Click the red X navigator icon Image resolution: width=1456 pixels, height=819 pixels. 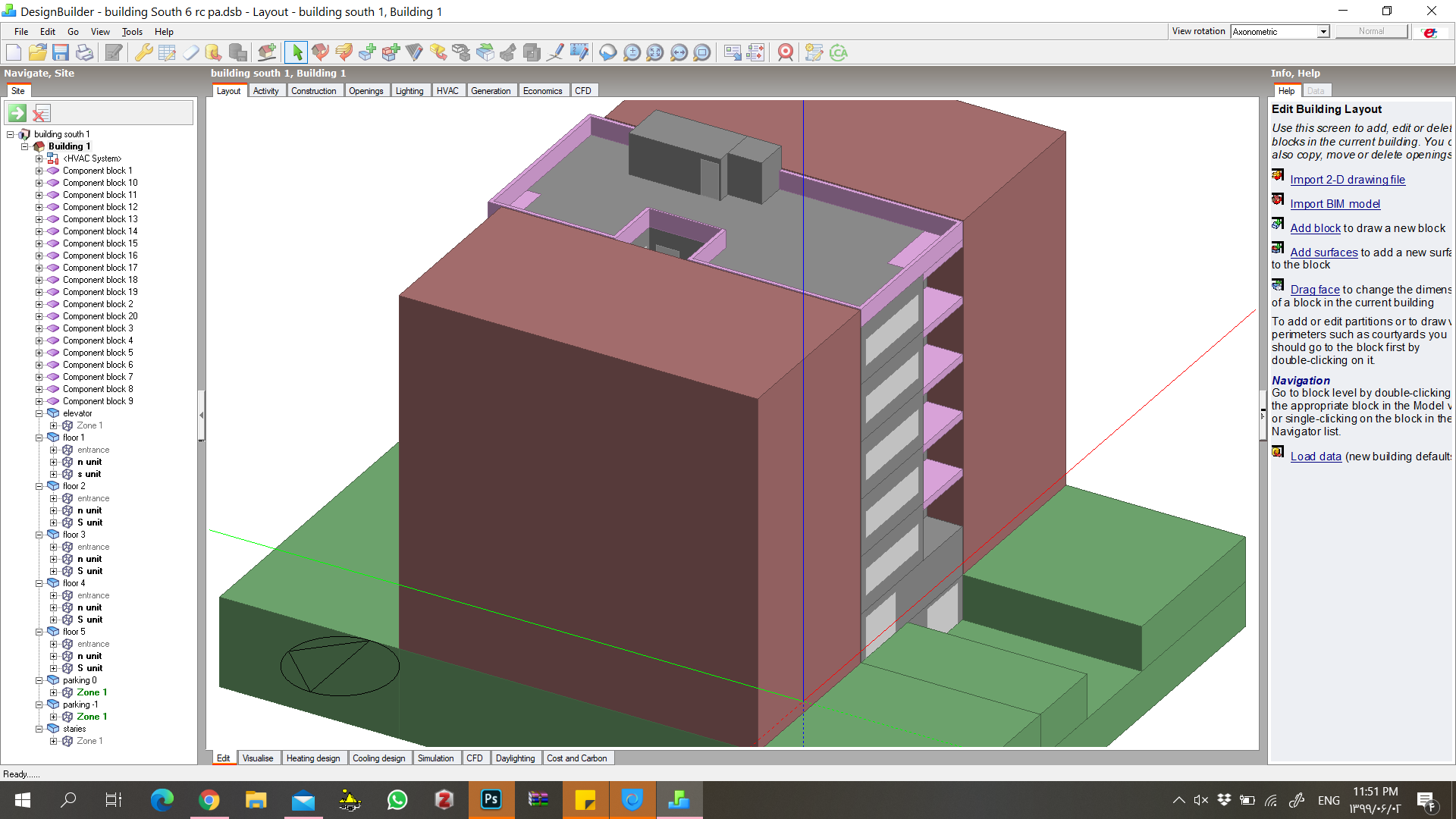pos(41,113)
